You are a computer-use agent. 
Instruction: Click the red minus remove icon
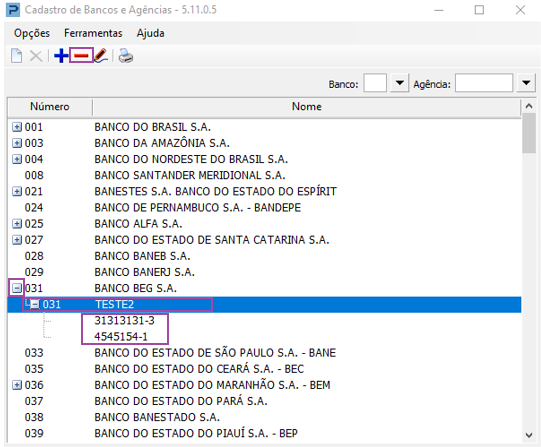tap(81, 56)
